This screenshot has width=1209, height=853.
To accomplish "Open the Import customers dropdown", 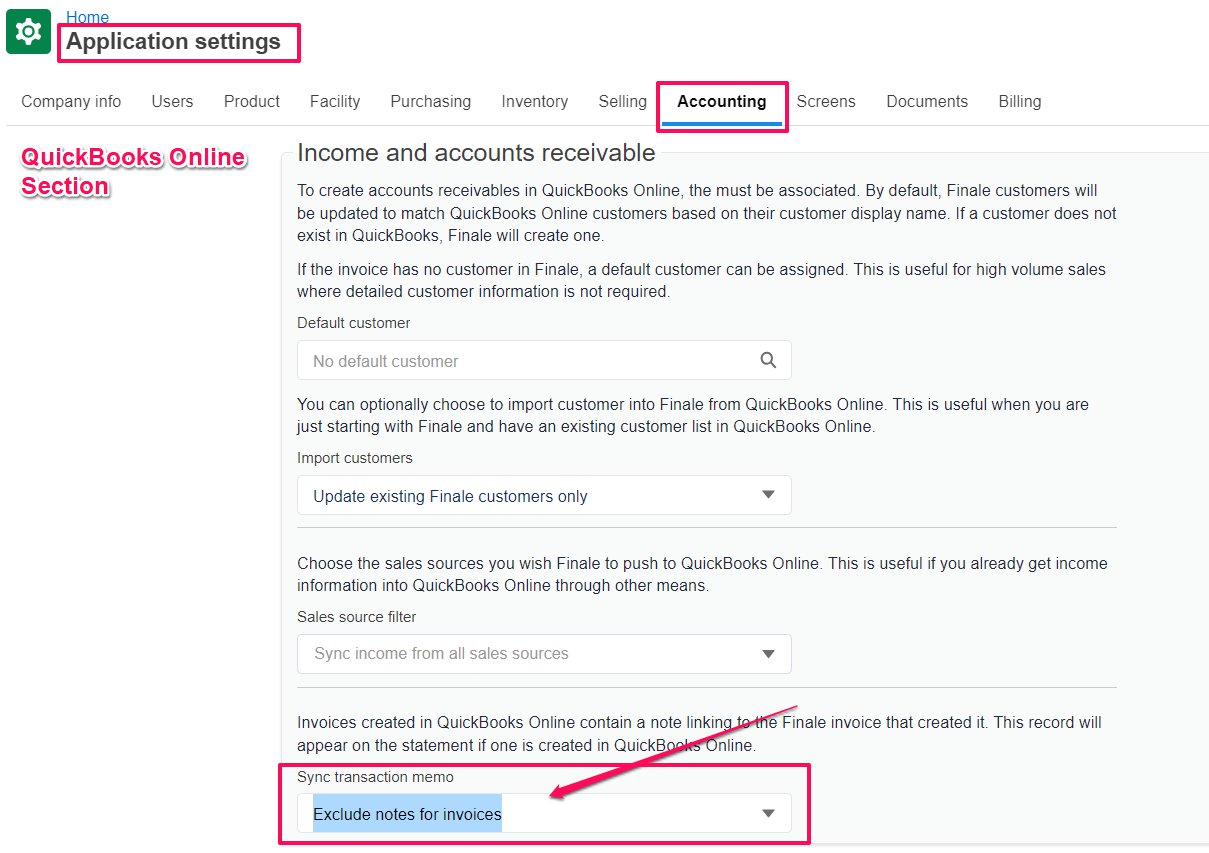I will pos(544,495).
